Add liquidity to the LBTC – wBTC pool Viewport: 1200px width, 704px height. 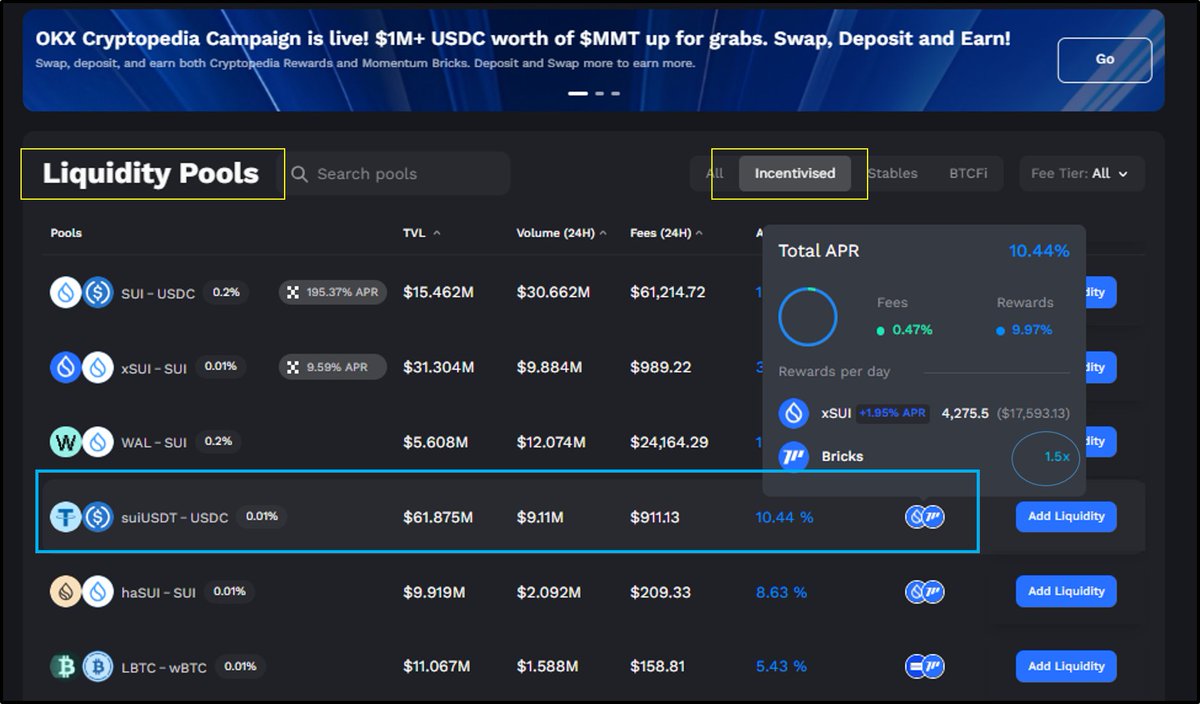1066,666
